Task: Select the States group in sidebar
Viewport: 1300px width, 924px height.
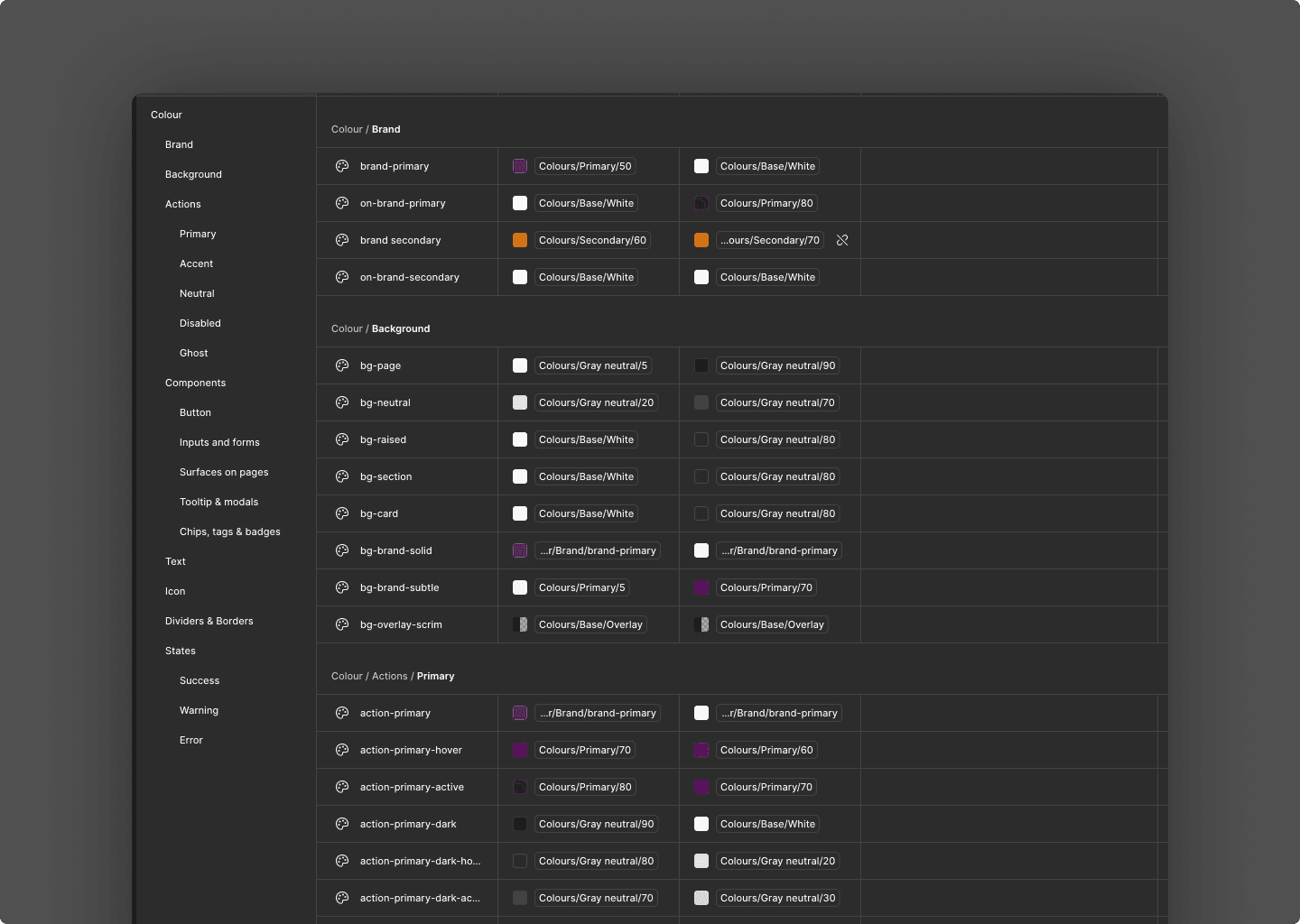Action: pyautogui.click(x=181, y=651)
